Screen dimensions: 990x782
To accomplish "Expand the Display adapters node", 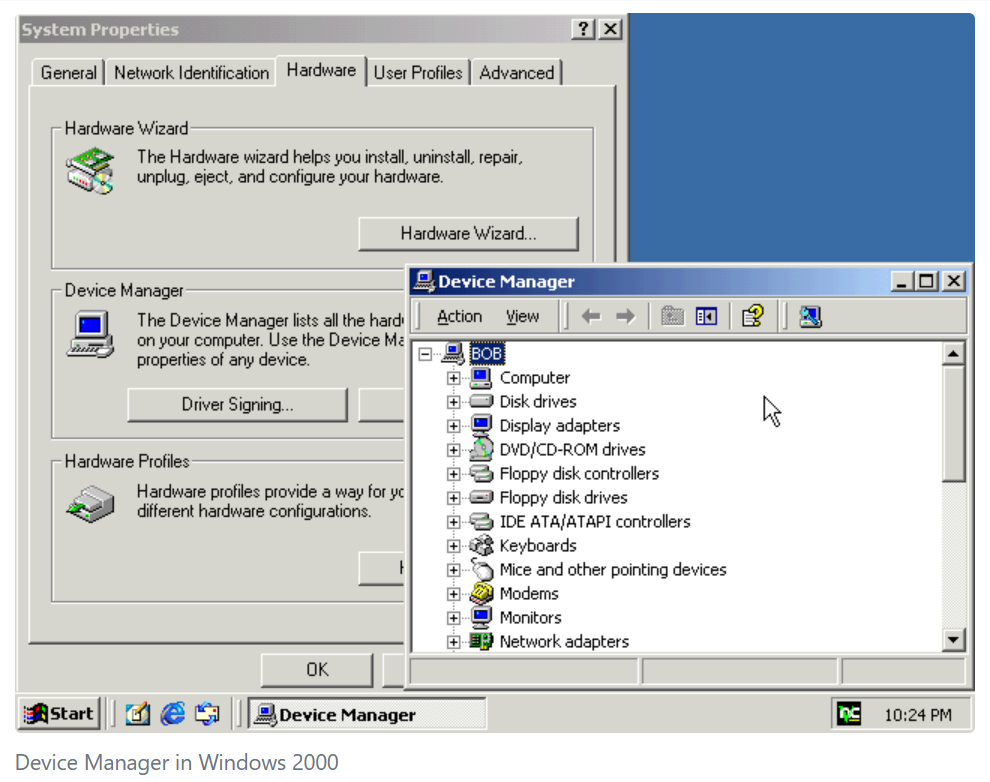I will coord(453,426).
